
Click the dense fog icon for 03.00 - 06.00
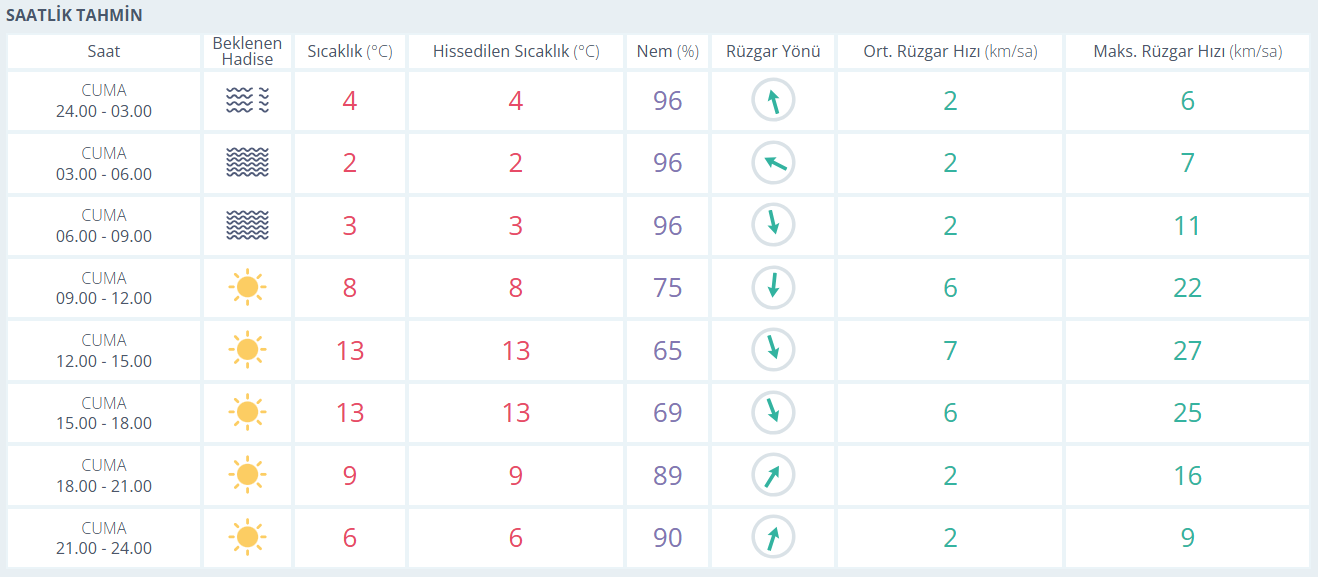click(x=247, y=163)
